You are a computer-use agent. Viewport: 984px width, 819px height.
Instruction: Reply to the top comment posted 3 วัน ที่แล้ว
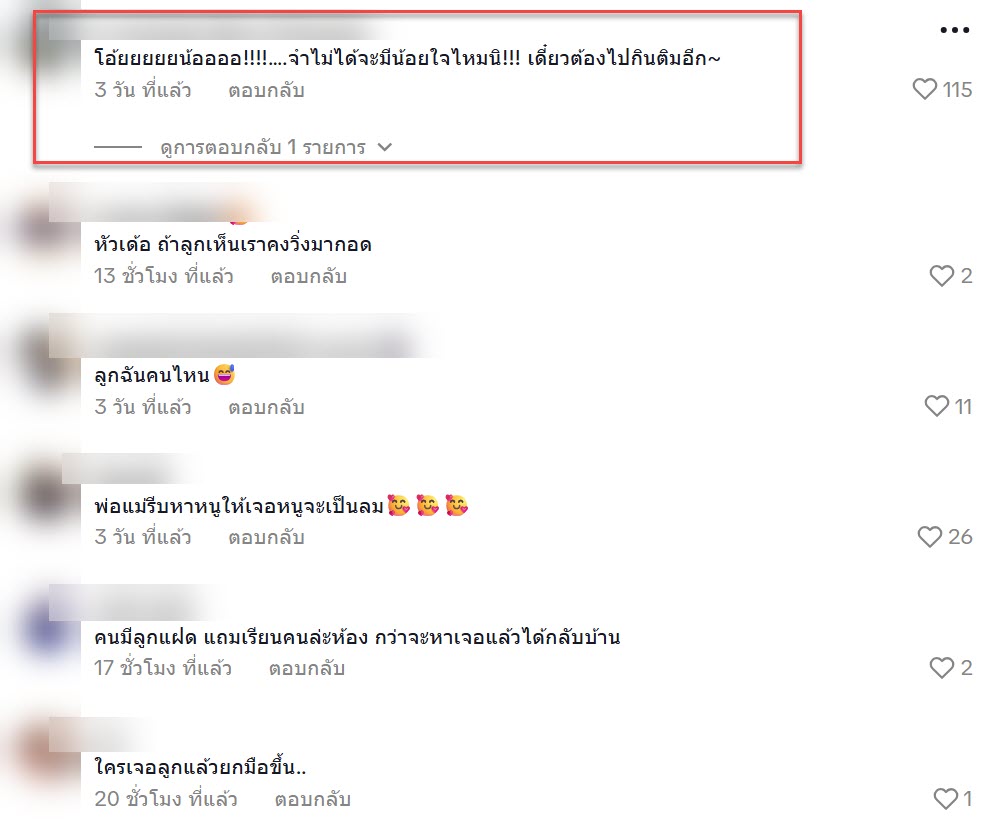click(266, 90)
